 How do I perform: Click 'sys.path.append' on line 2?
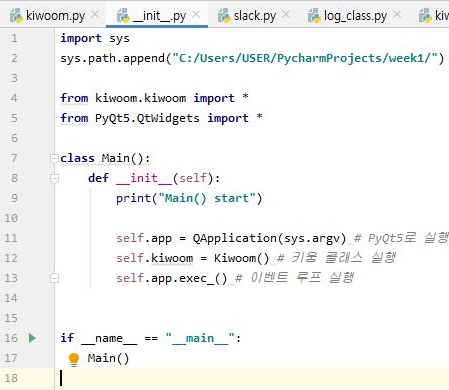pos(112,59)
